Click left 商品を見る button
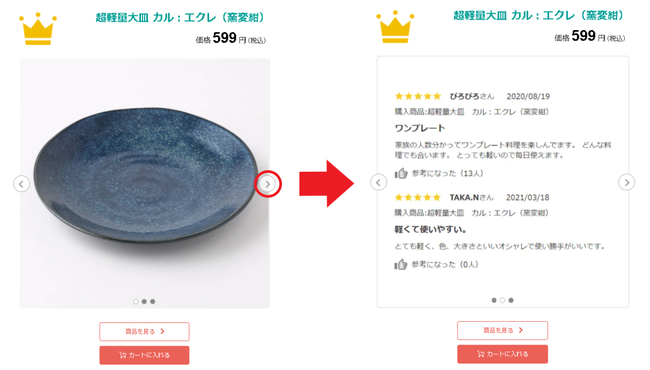650x370 pixels. pos(144,331)
